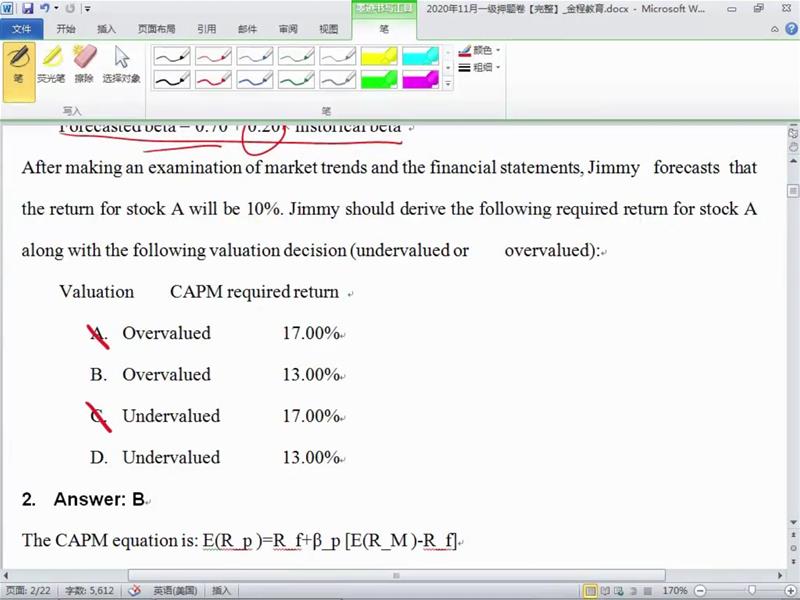Screen dimensions: 800x600
Task: Click the Save icon in quick access toolbar
Action: click(x=27, y=8)
